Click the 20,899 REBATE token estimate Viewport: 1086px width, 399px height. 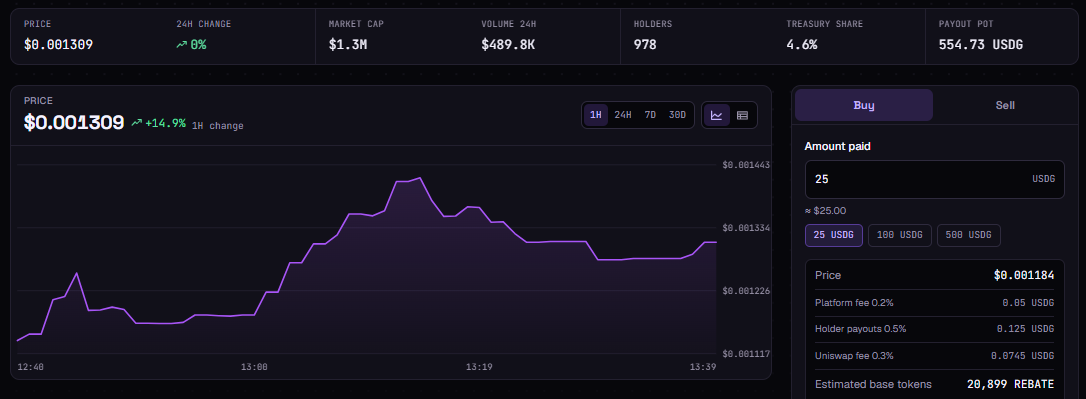point(1011,384)
